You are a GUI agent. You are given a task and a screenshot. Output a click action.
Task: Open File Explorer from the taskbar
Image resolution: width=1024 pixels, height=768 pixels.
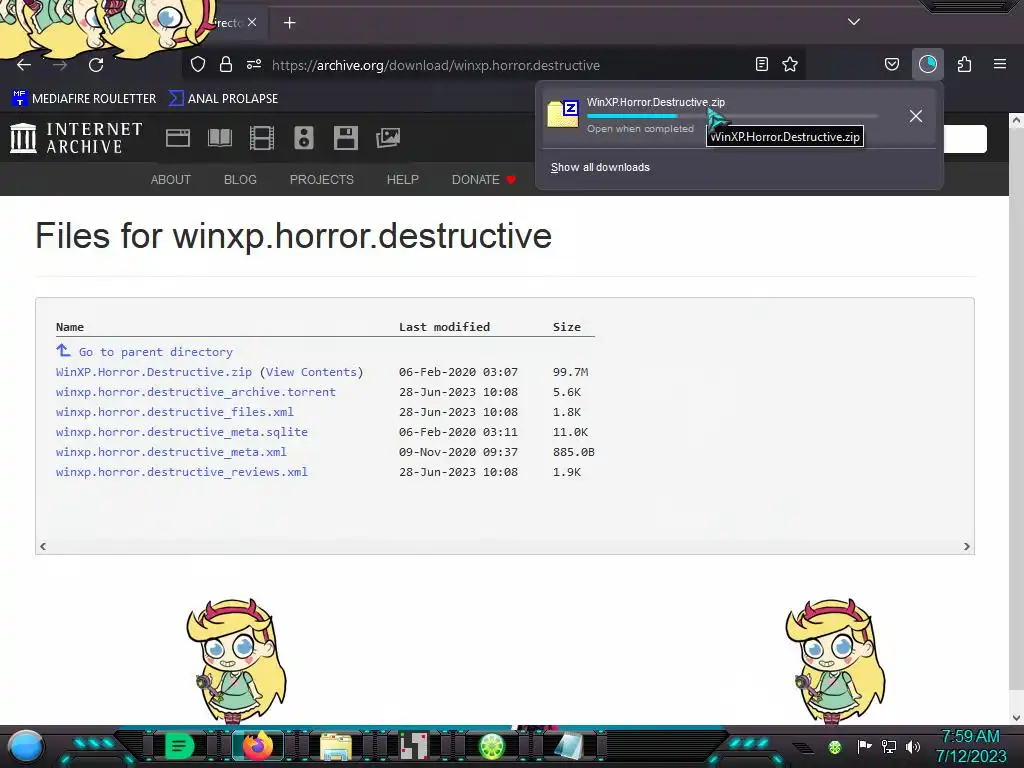[336, 746]
